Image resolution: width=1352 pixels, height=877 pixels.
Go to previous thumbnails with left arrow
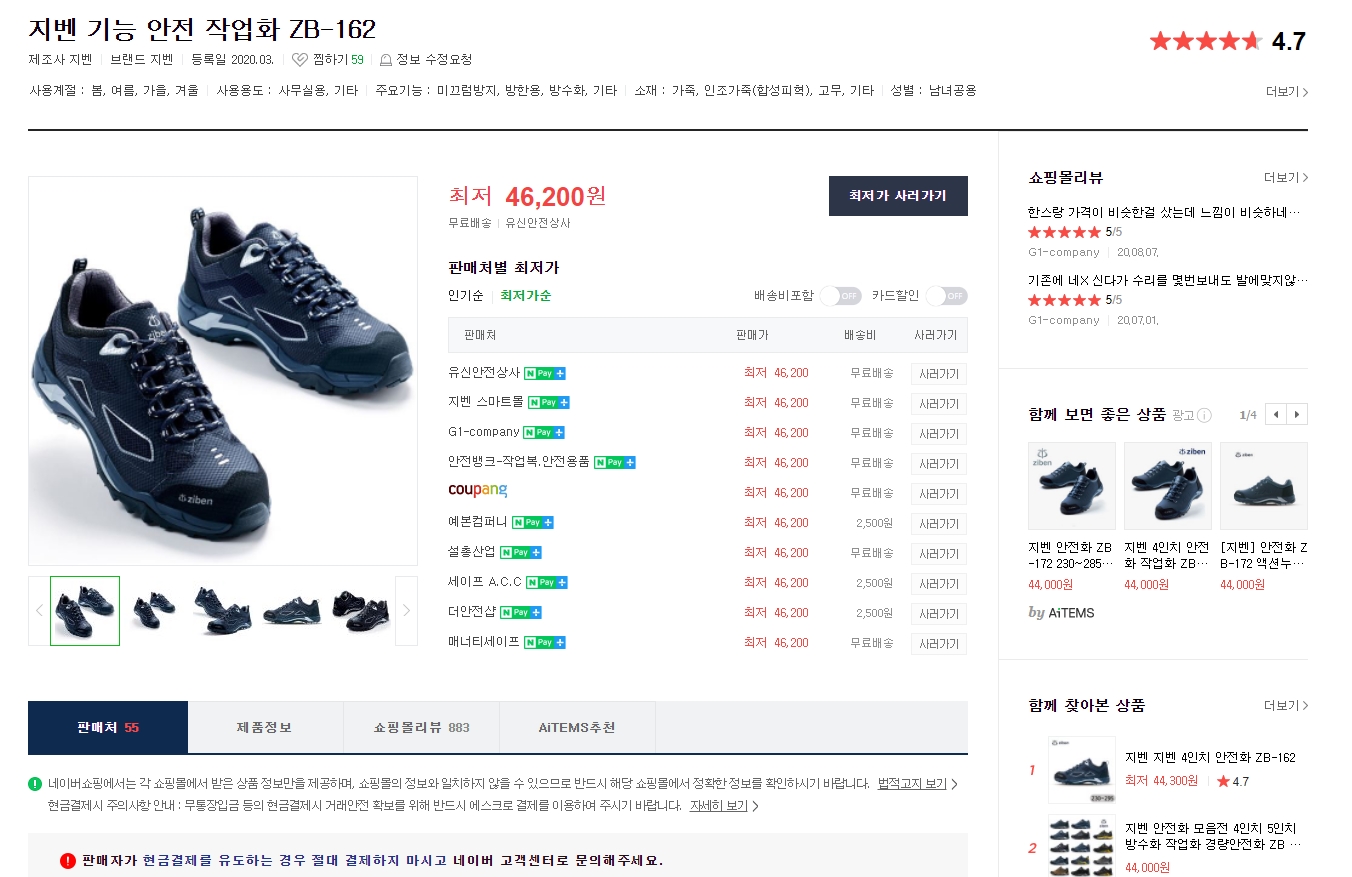pos(39,611)
